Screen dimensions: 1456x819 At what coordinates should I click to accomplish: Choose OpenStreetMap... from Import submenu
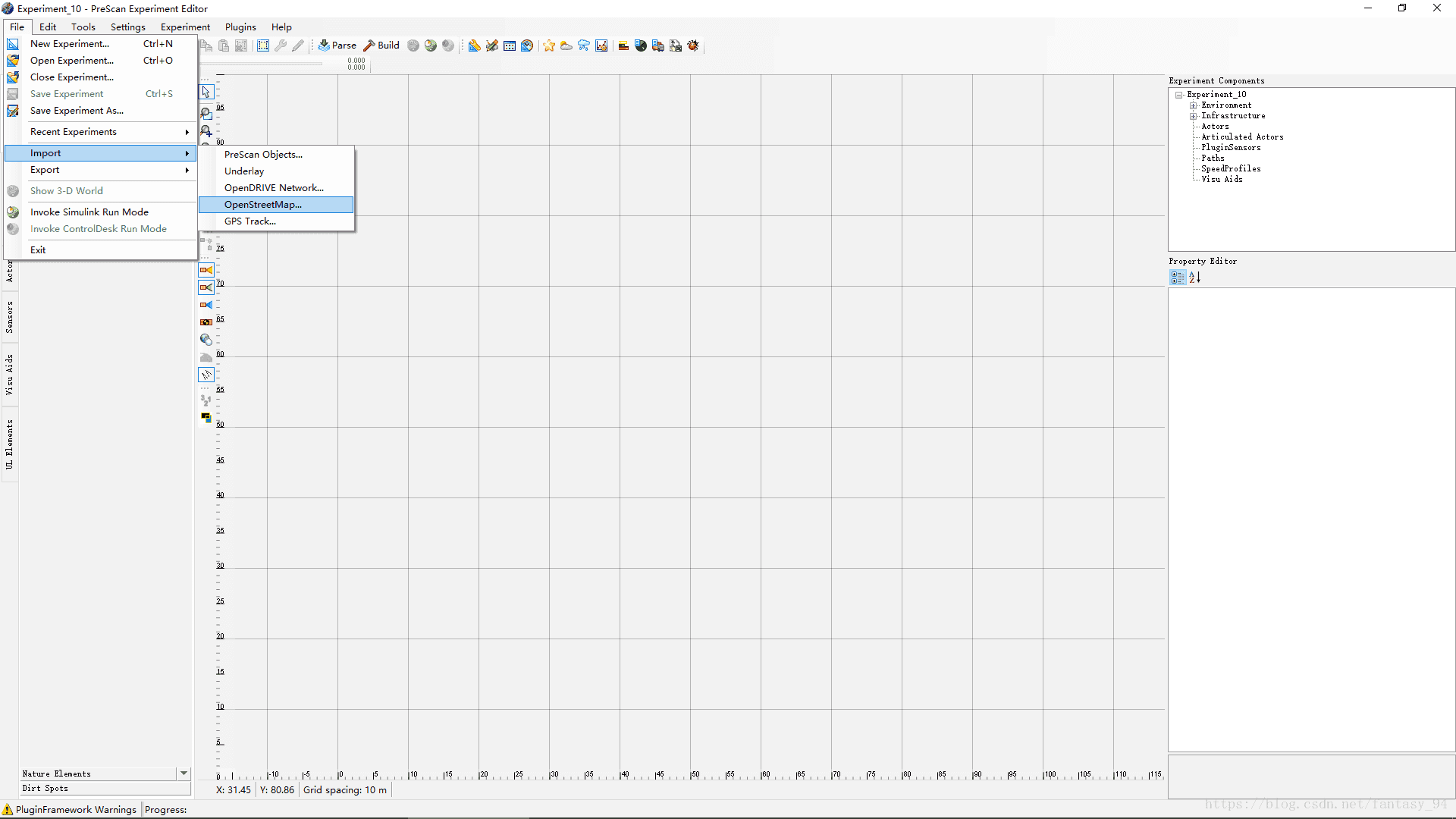[x=262, y=205]
